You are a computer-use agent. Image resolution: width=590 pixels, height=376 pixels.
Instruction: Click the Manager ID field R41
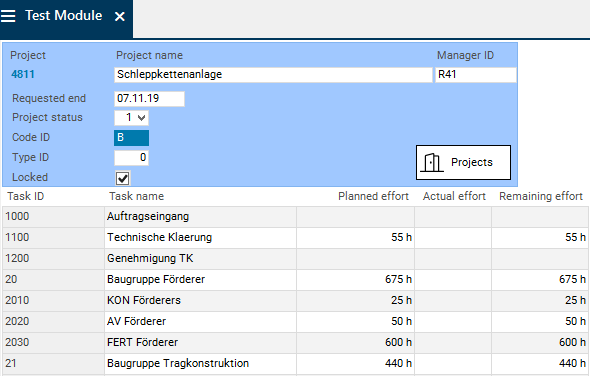coord(476,75)
